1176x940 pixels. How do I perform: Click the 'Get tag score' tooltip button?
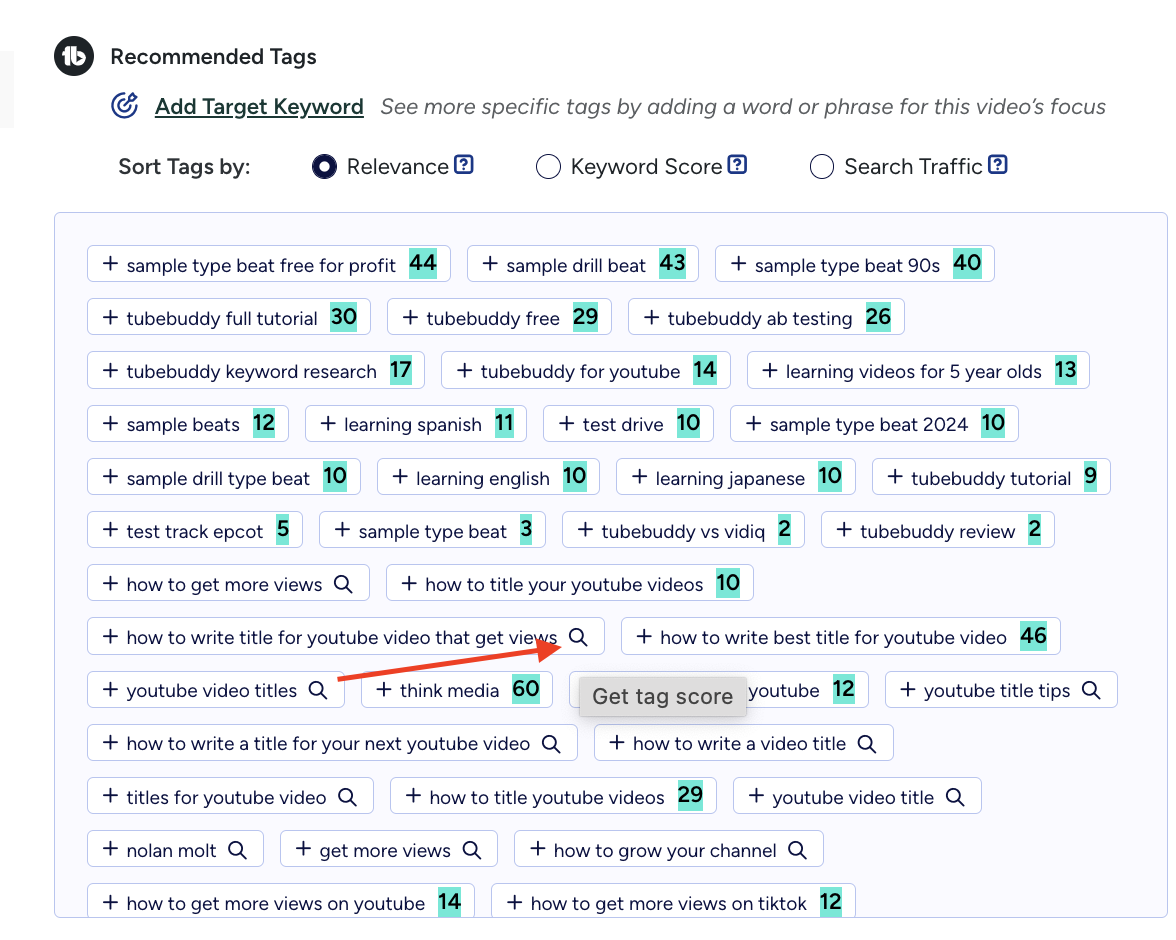click(662, 696)
